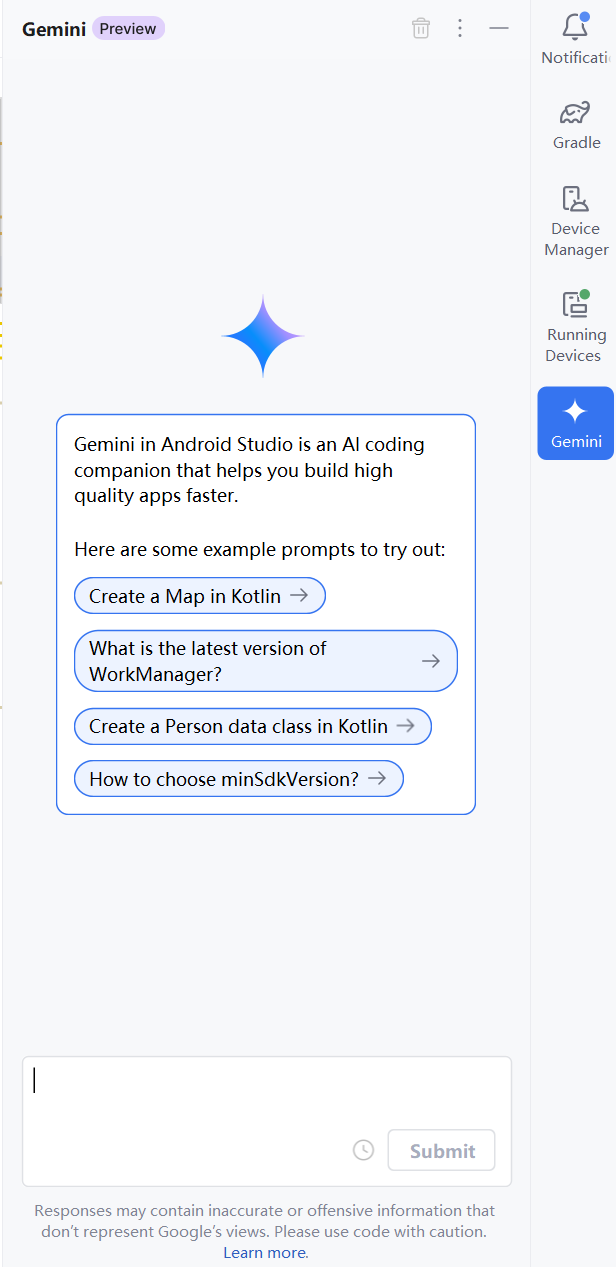Select the How to choose minSdkVersion prompt
616x1267 pixels.
(x=238, y=778)
